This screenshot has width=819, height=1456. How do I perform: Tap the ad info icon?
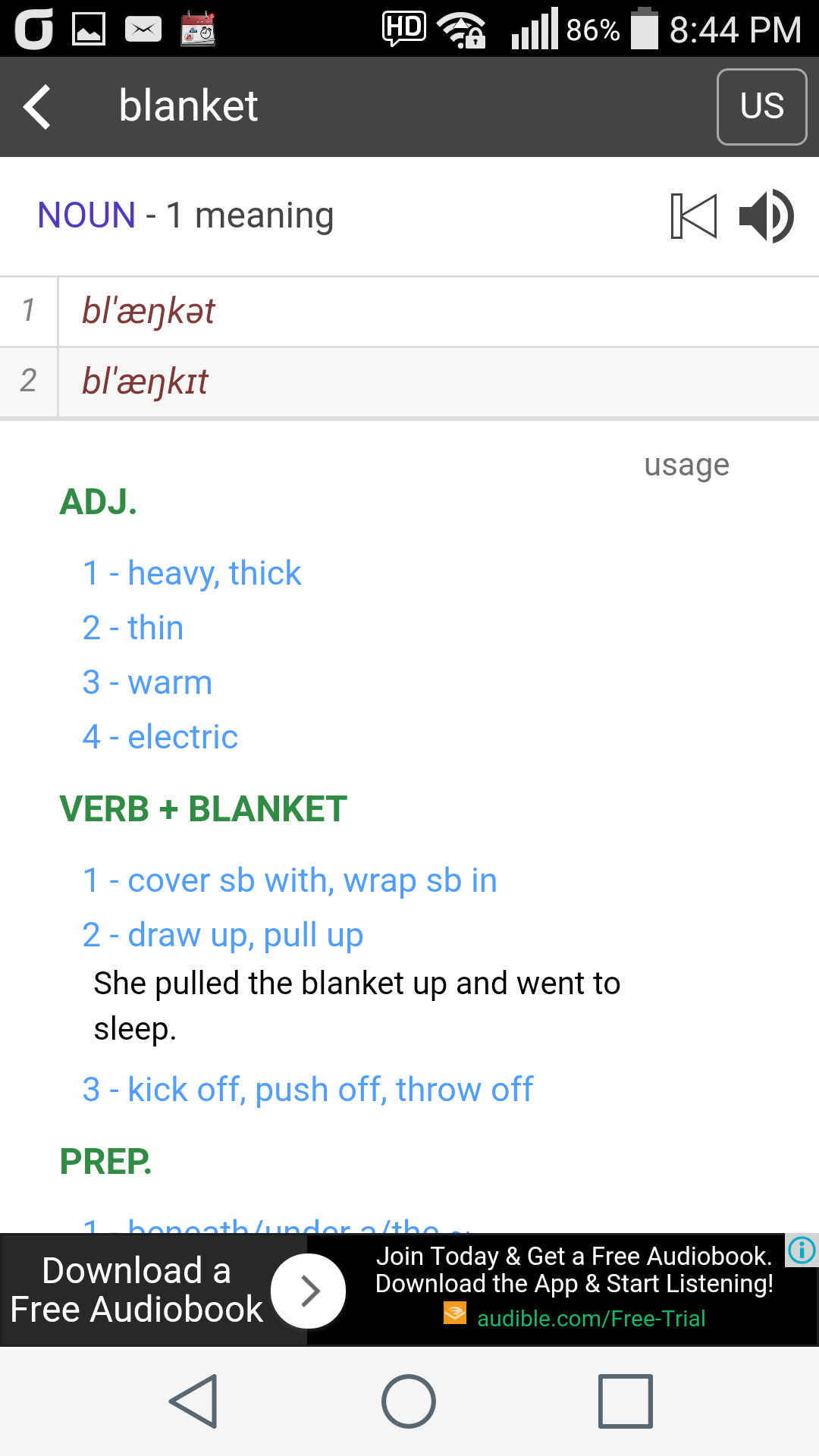[x=802, y=1250]
